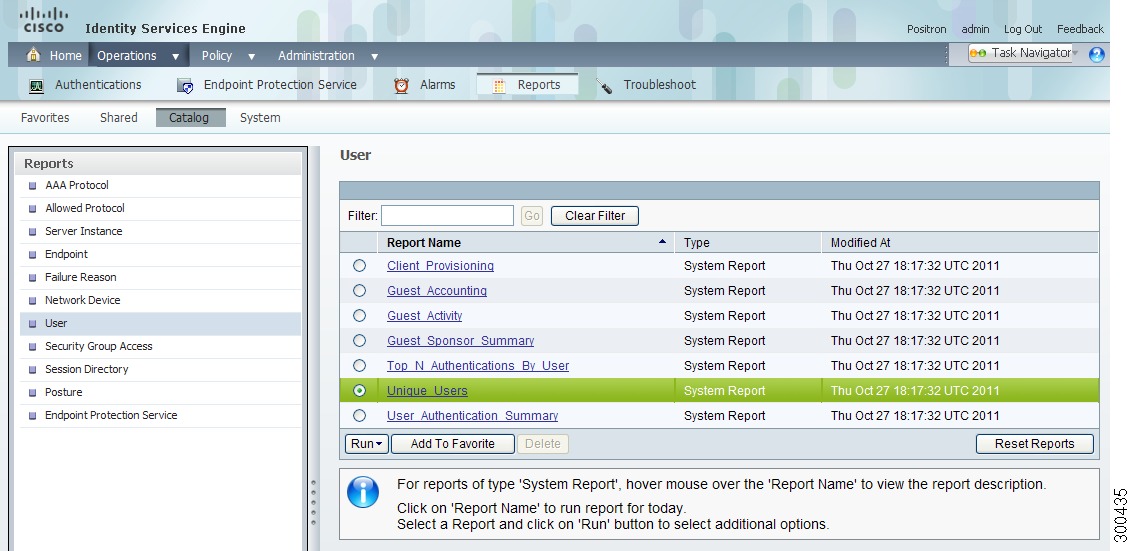Click the Delete button
Image resolution: width=1132 pixels, height=551 pixels.
[543, 443]
